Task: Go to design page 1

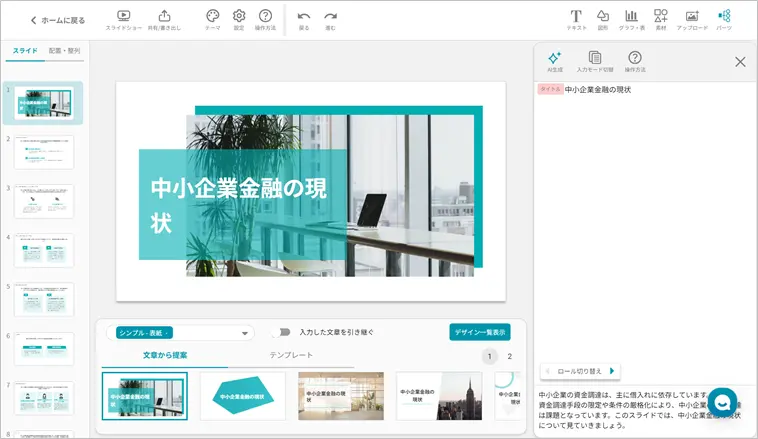Action: pyautogui.click(x=489, y=356)
